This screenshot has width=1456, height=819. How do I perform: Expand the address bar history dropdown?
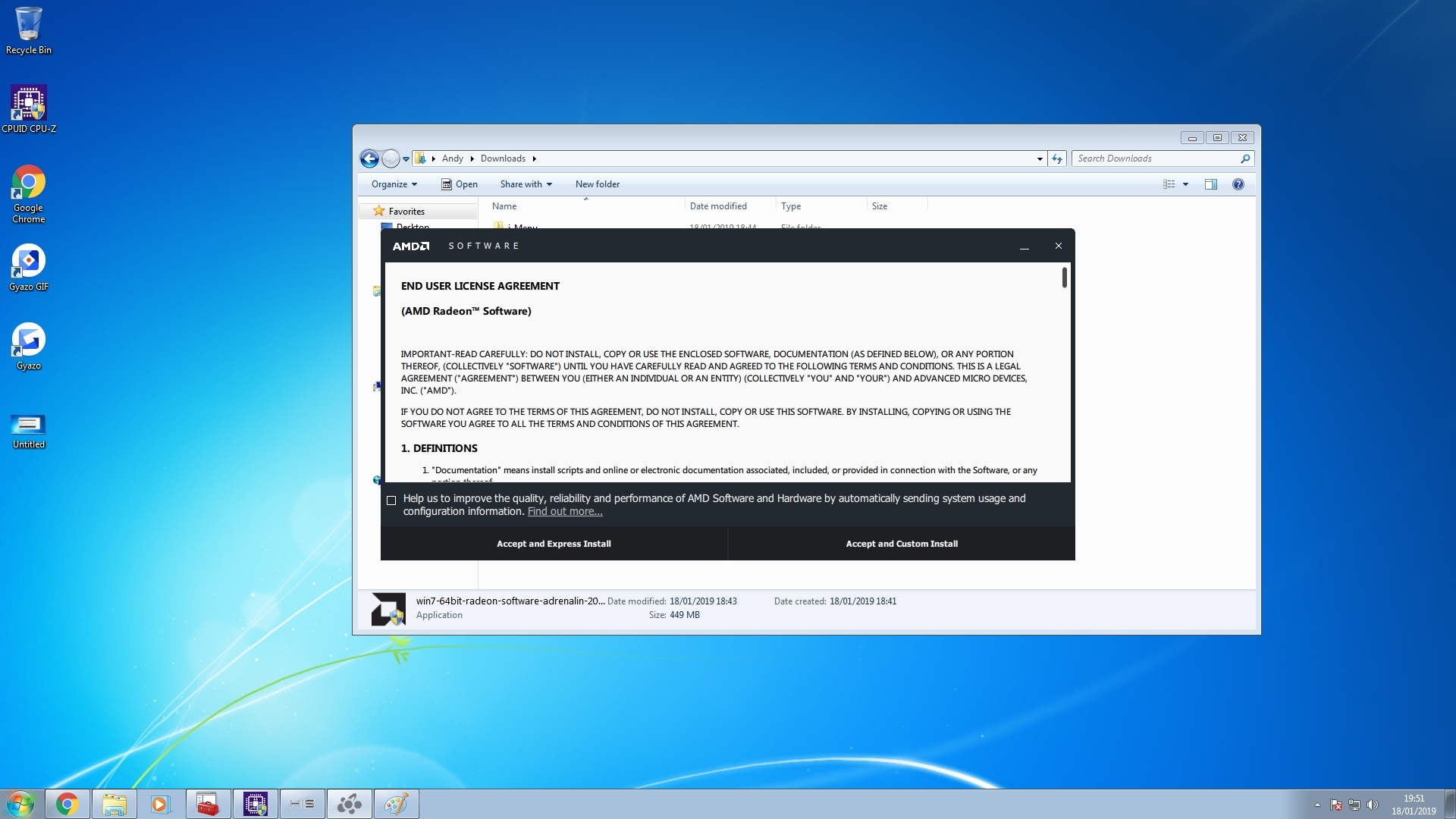point(1039,158)
